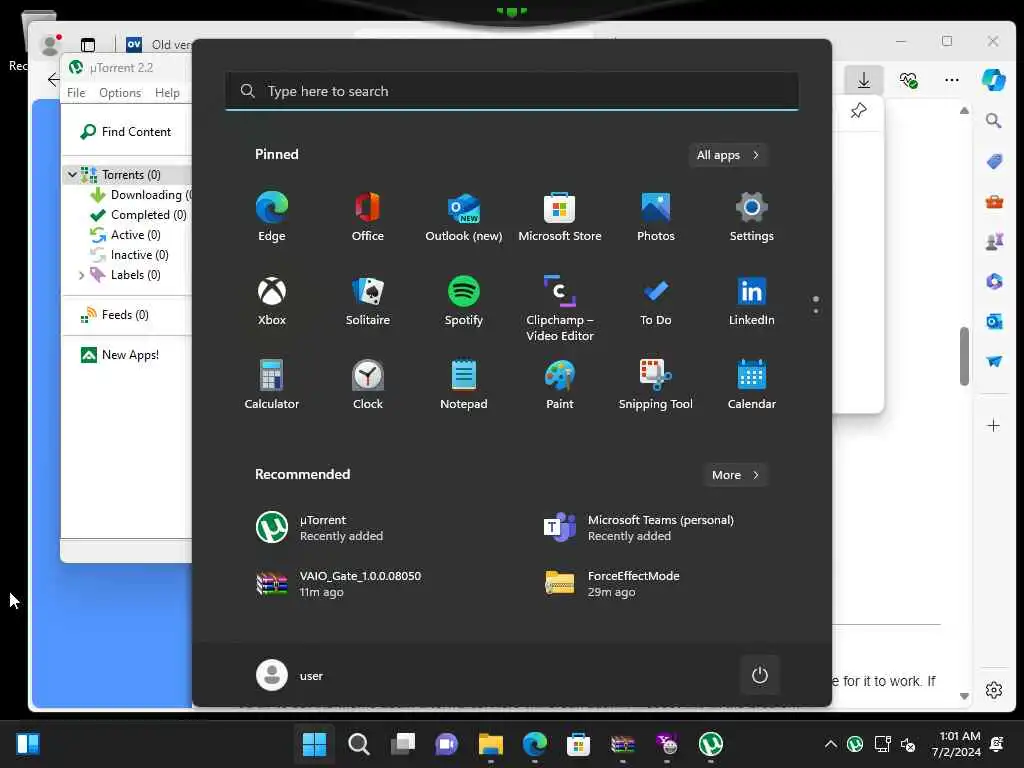Open Edge browser essentials heart icon
This screenshot has height=768, width=1024.
pyautogui.click(x=908, y=80)
